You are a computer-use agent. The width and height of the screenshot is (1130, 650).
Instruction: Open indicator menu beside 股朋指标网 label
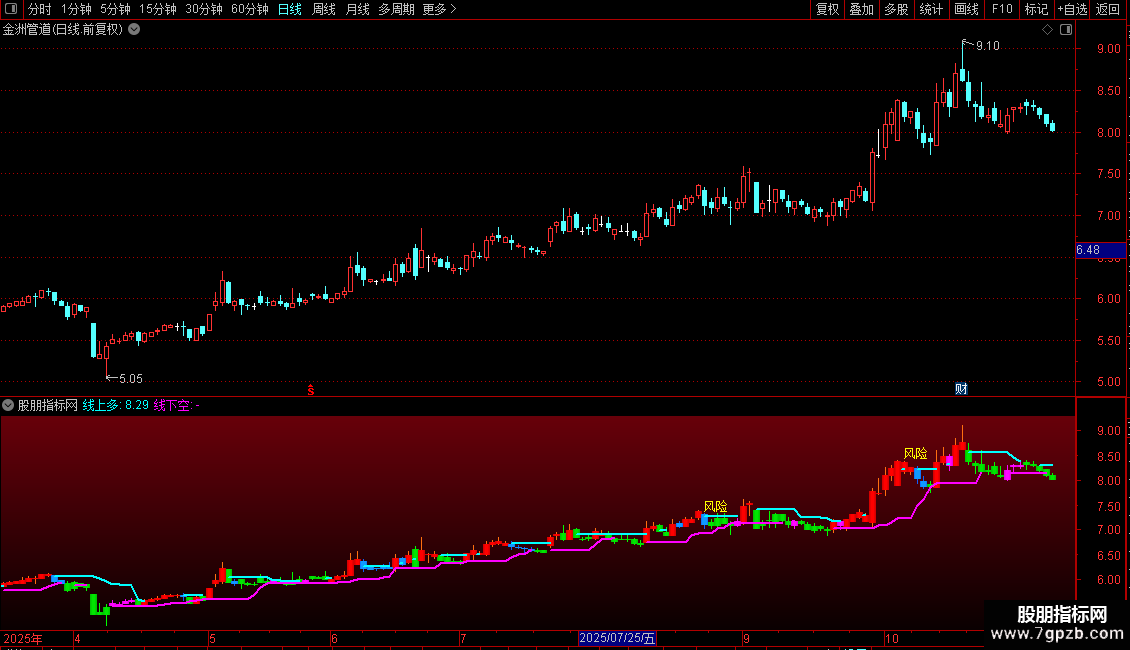coord(8,405)
